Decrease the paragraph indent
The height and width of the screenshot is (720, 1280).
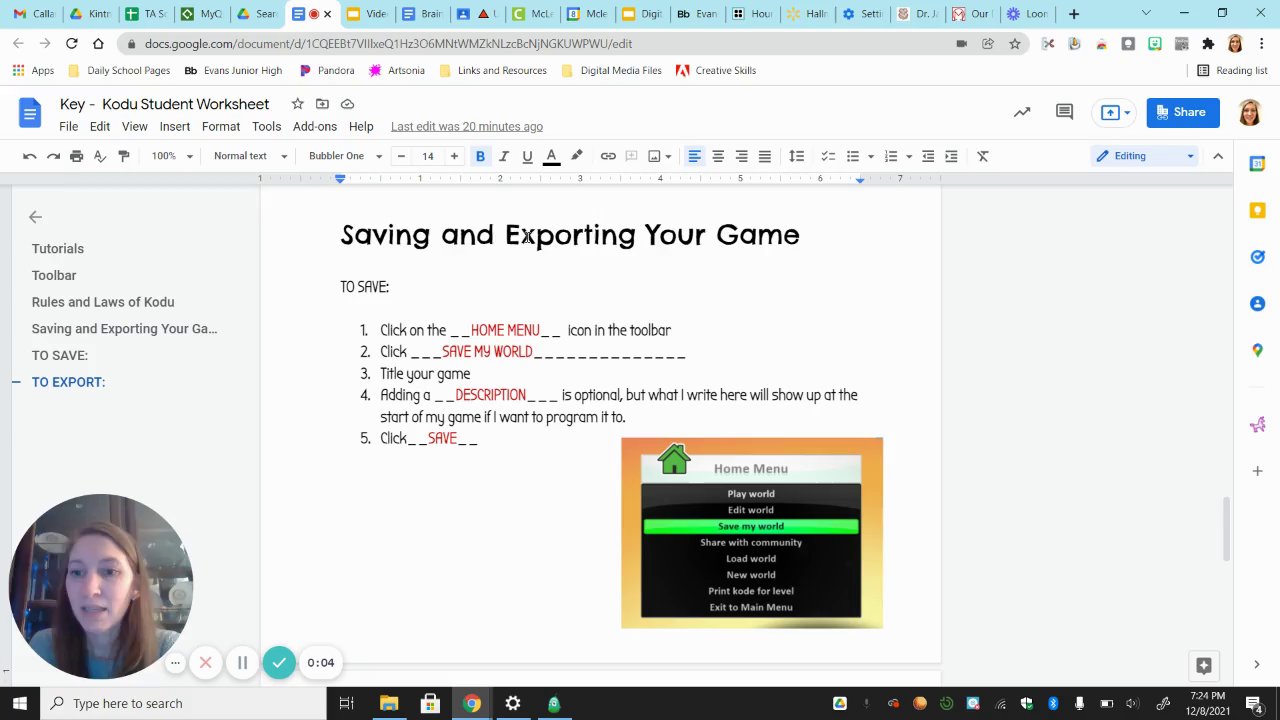click(928, 156)
